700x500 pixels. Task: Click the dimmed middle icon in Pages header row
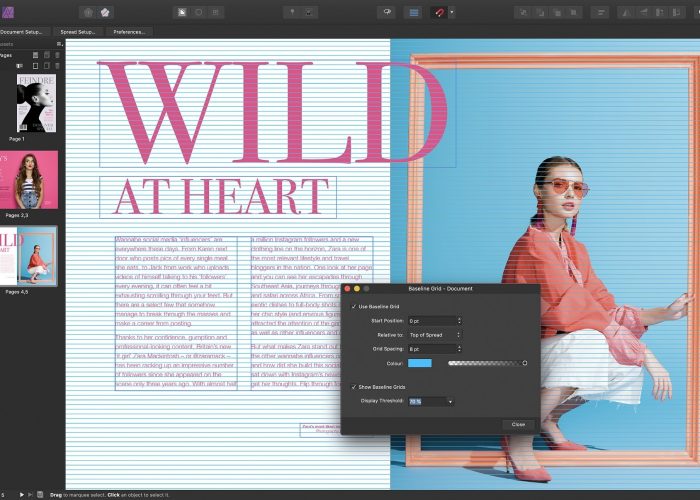[x=46, y=55]
